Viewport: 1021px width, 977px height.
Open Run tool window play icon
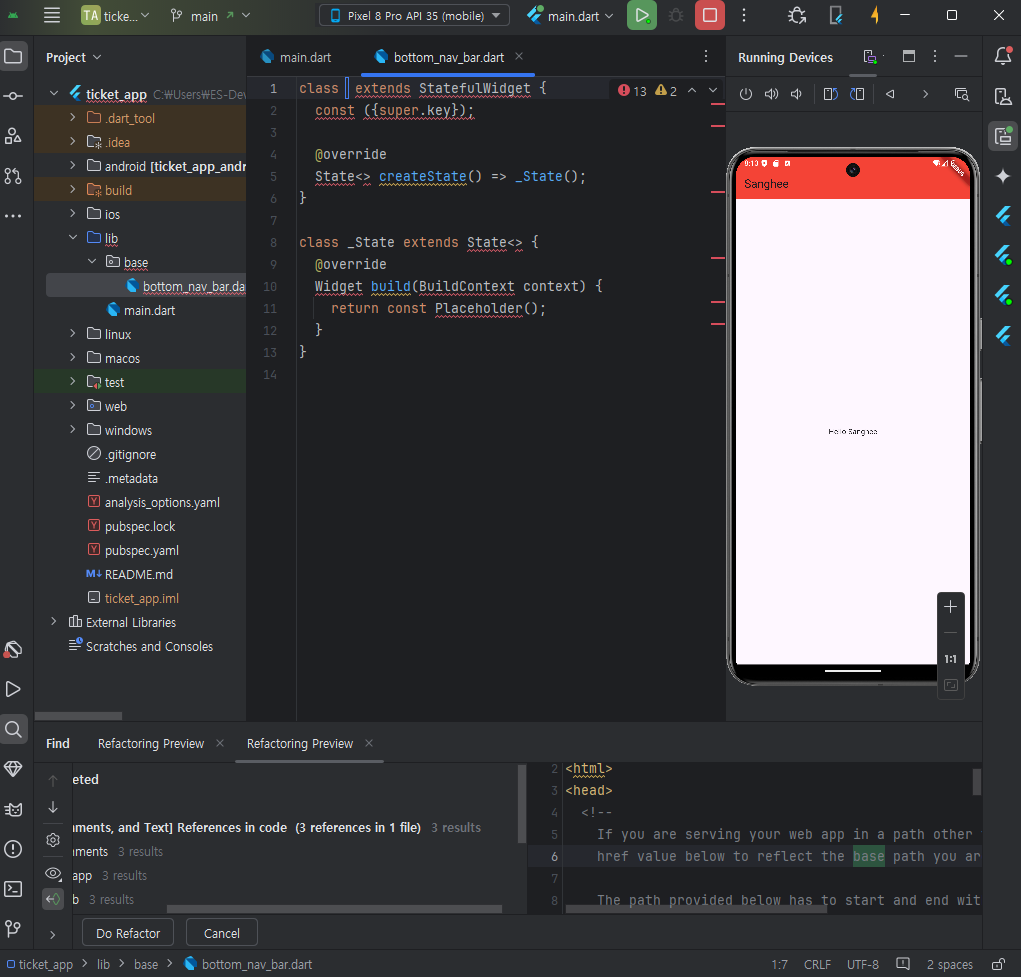tap(13, 689)
